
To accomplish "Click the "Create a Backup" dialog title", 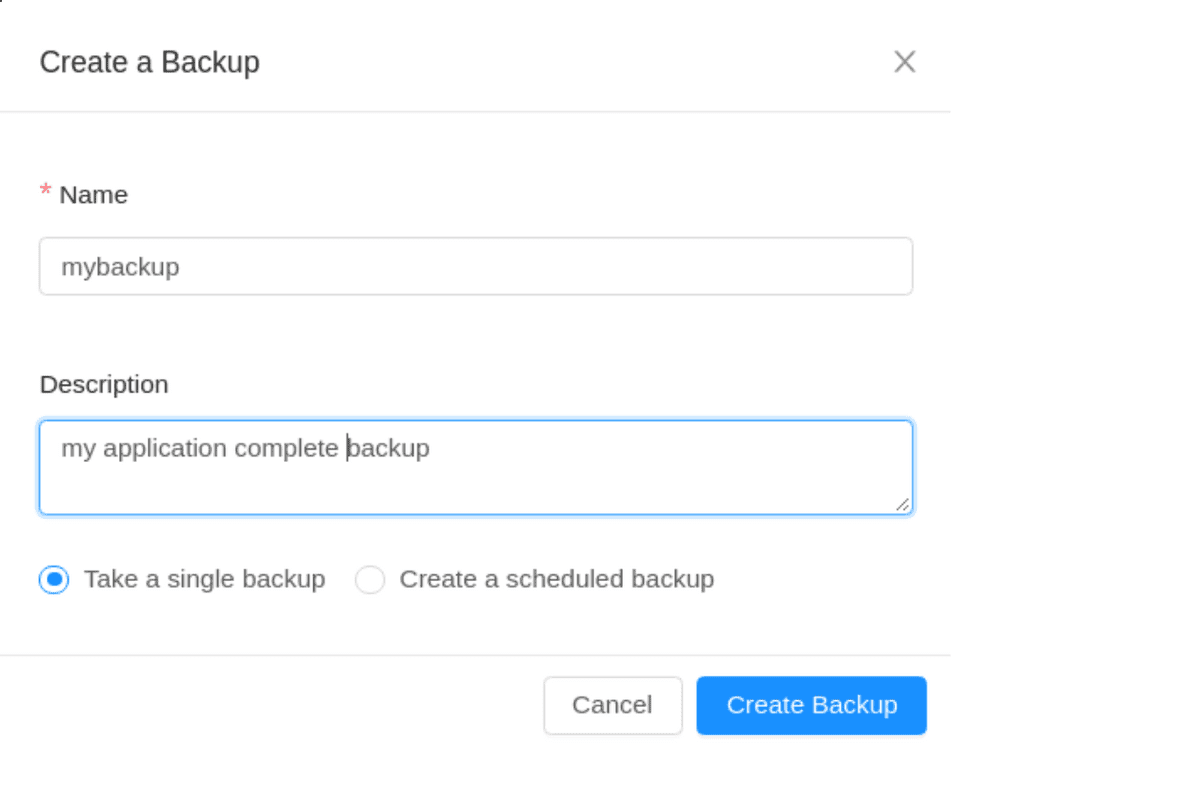I will 150,62.
